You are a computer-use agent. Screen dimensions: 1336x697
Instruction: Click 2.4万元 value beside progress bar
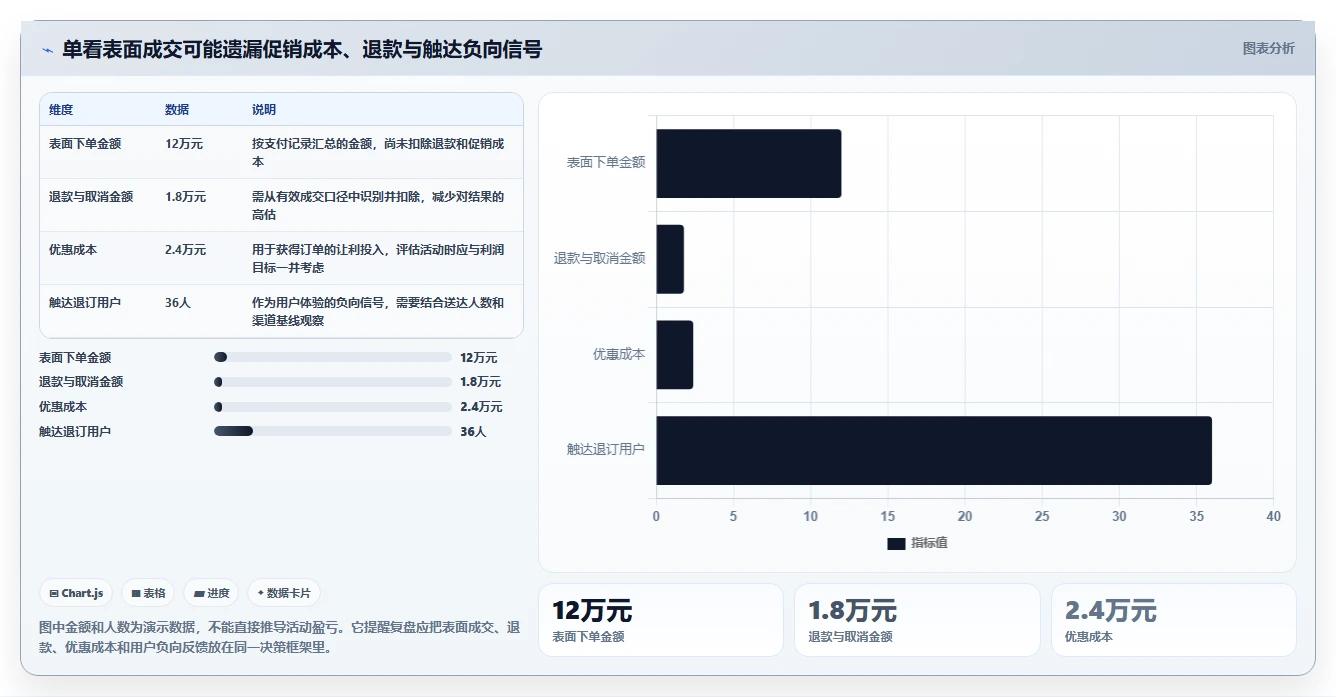(x=481, y=407)
